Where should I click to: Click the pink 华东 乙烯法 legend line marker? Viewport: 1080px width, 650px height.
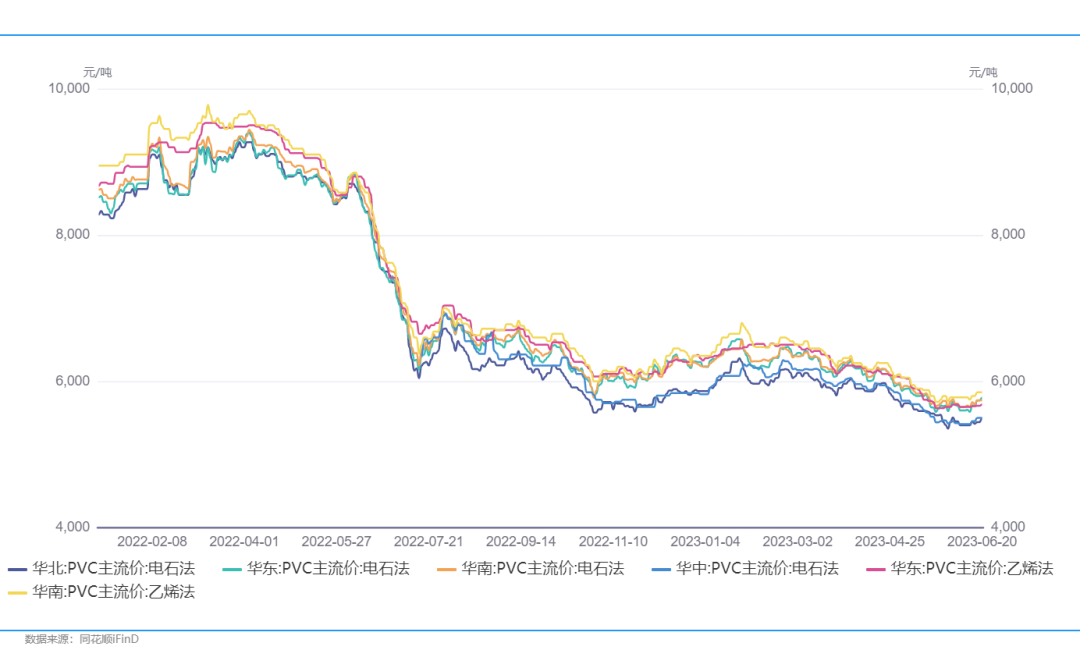876,569
